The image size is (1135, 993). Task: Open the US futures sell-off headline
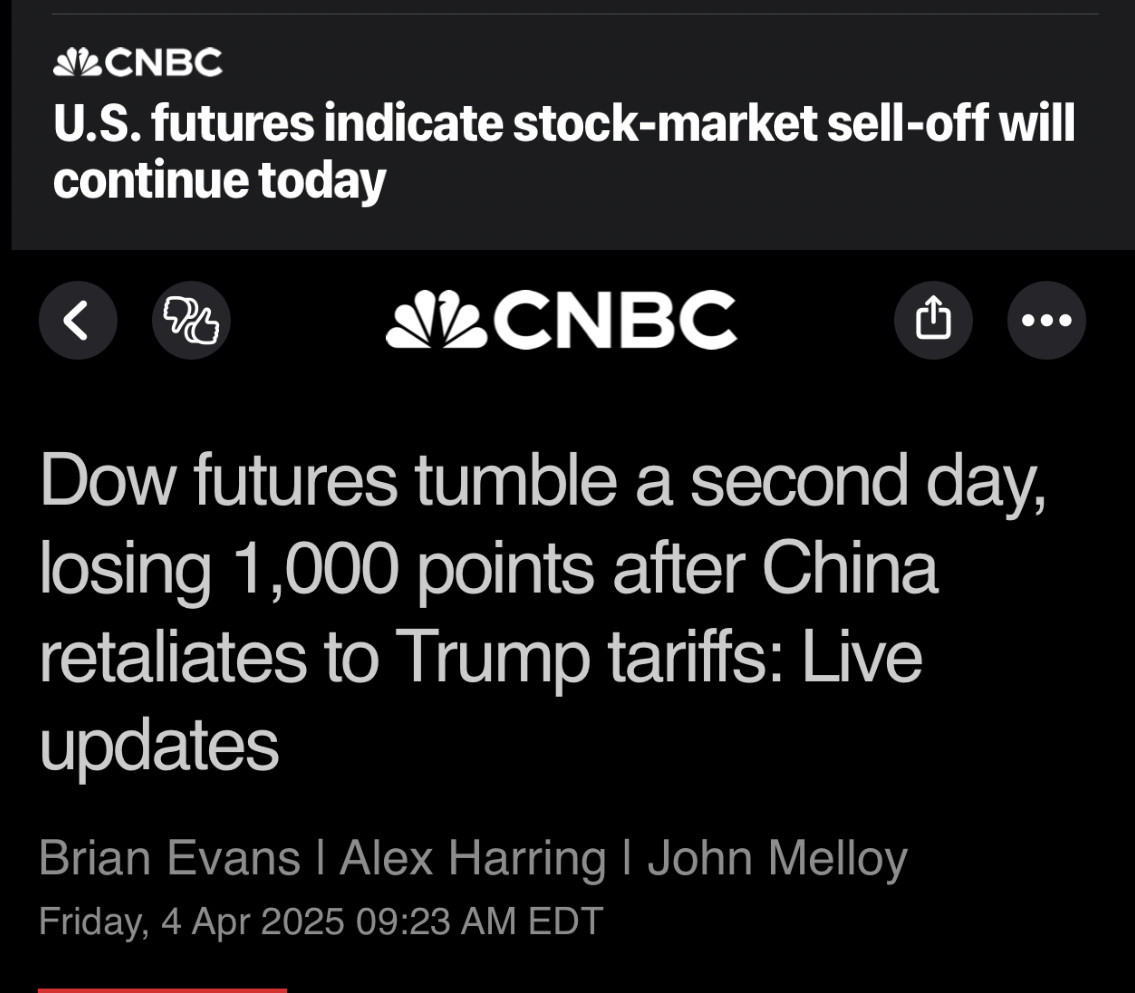(x=564, y=151)
